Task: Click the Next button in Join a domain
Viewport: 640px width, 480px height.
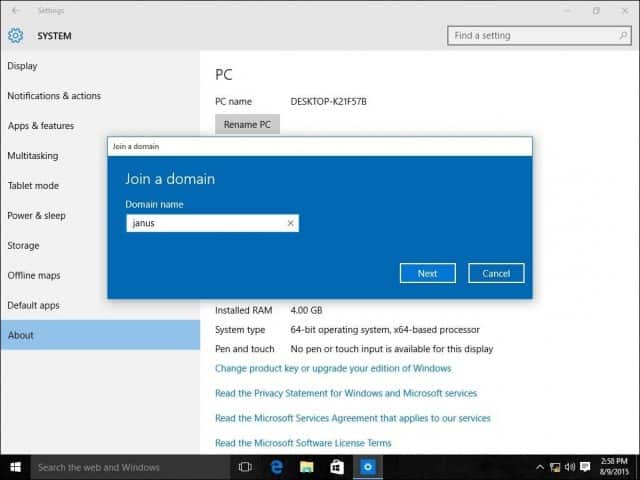Action: 428,273
